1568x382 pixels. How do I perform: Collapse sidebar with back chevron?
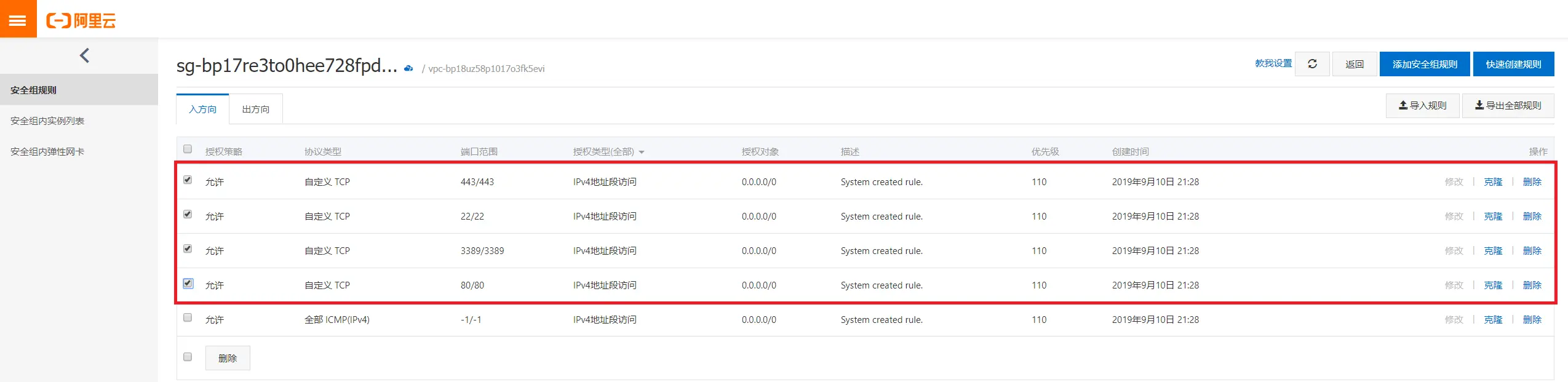[x=85, y=55]
